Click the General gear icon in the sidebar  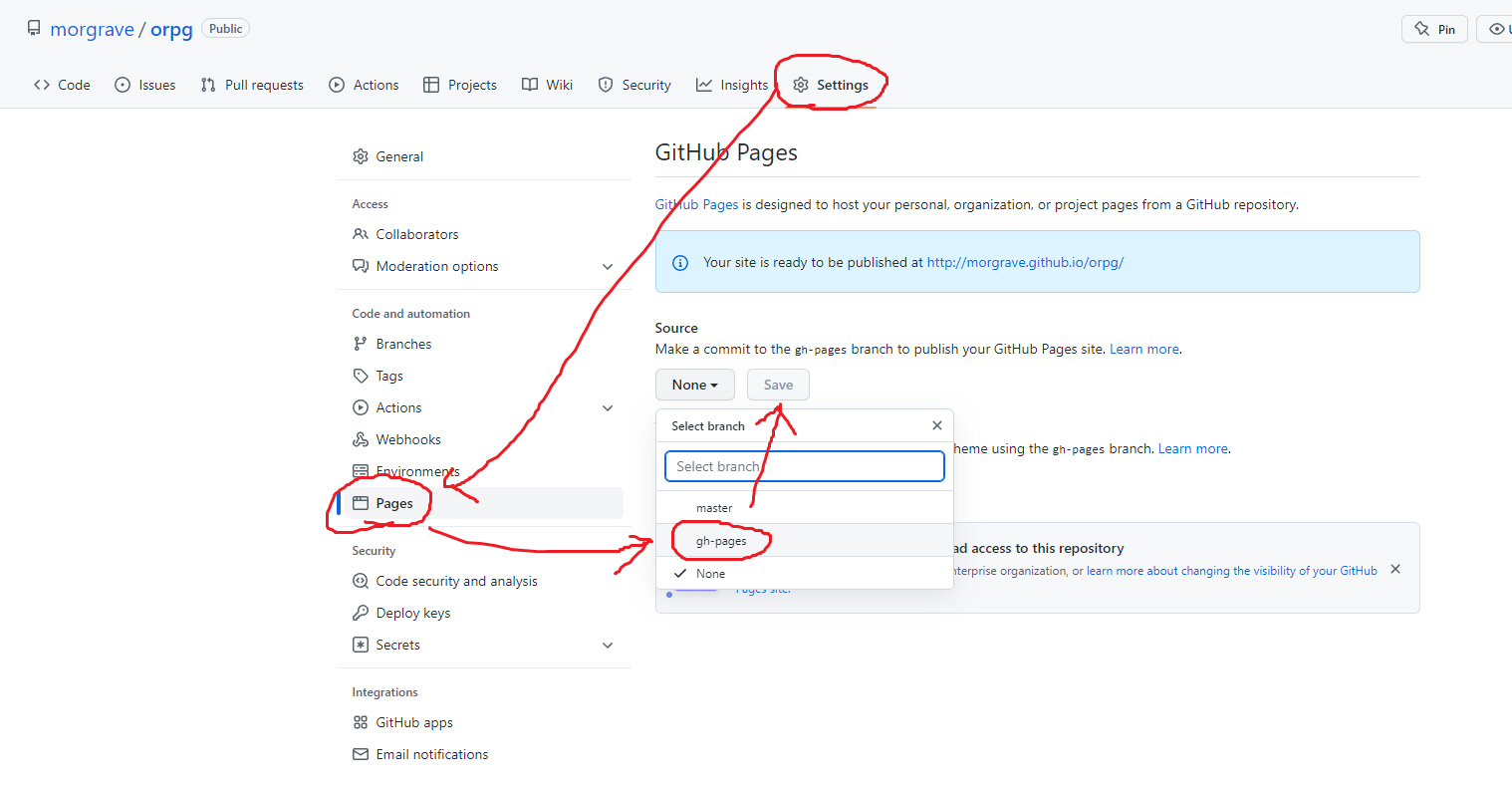pos(361,156)
